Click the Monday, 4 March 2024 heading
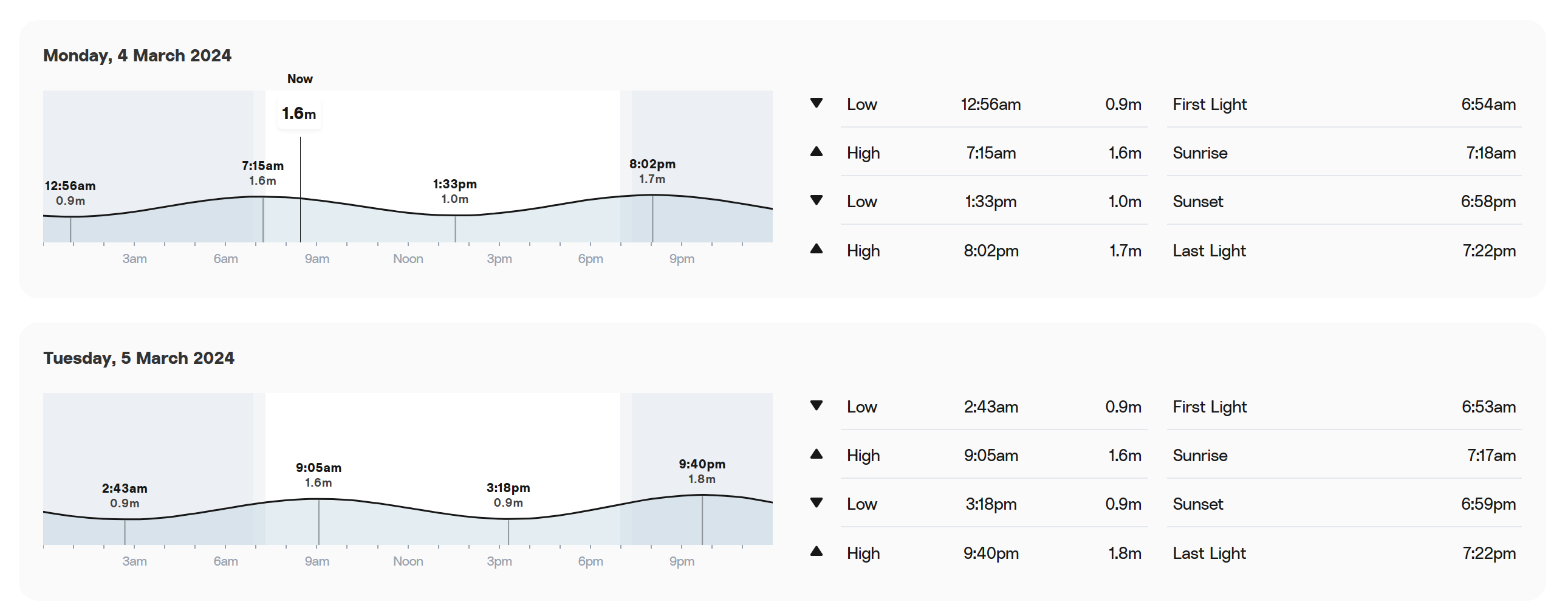Image resolution: width=1568 pixels, height=613 pixels. coord(137,55)
